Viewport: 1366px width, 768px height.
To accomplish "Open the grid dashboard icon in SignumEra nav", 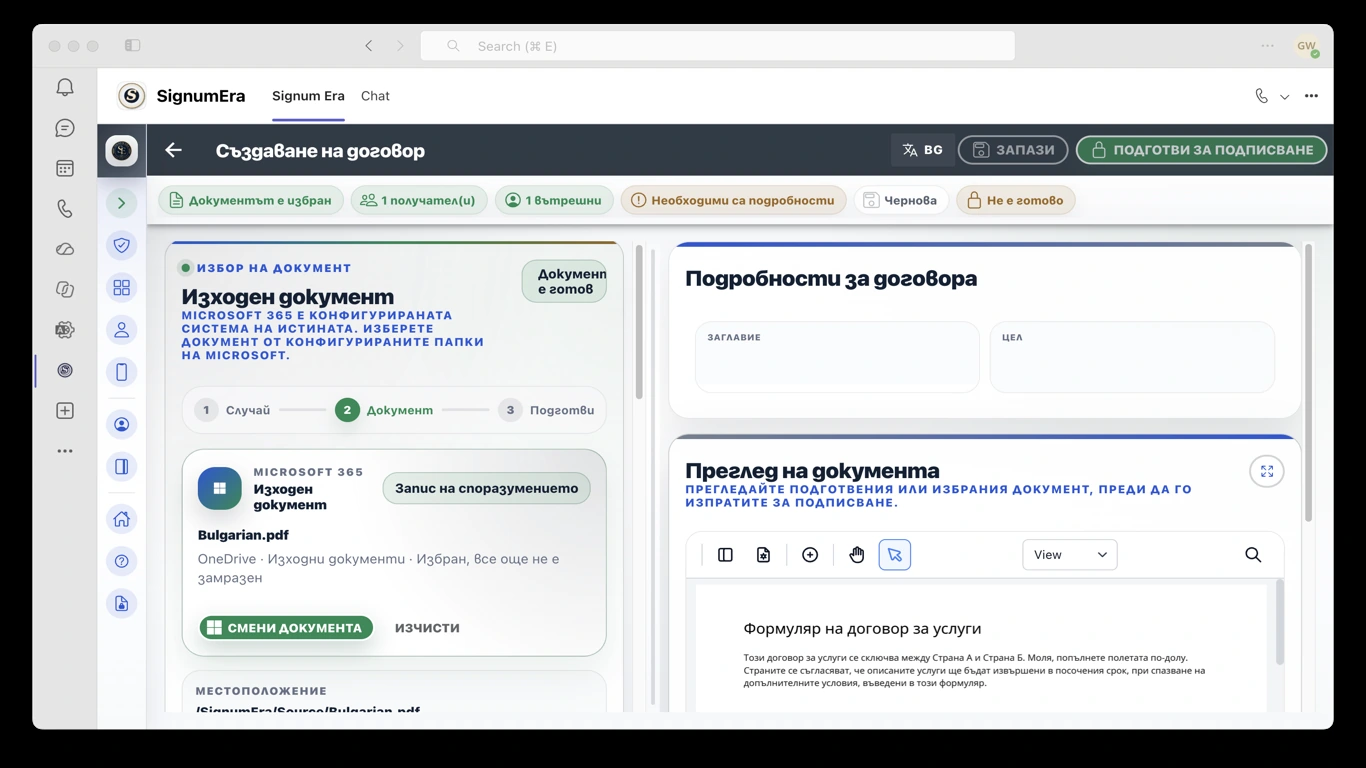I will (122, 288).
